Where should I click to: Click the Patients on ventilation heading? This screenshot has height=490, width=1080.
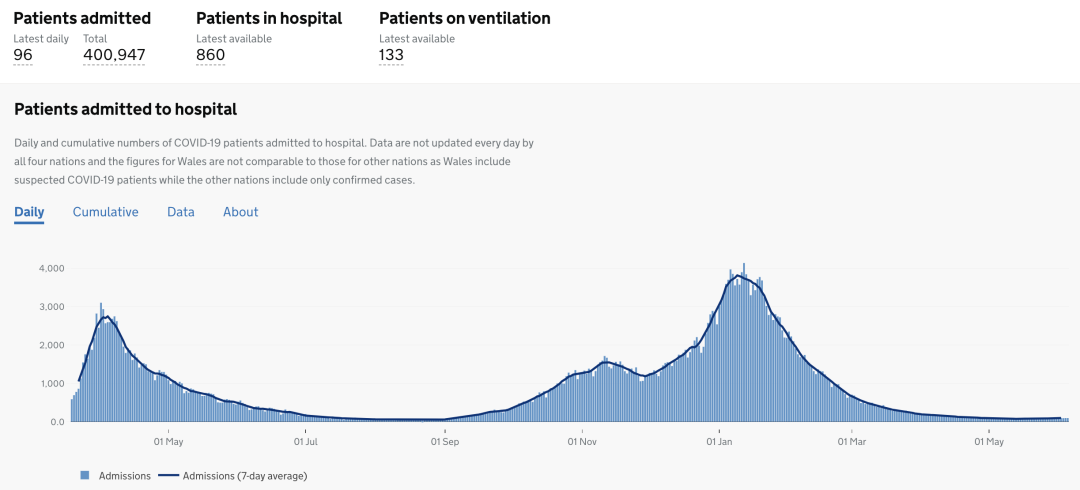click(465, 19)
